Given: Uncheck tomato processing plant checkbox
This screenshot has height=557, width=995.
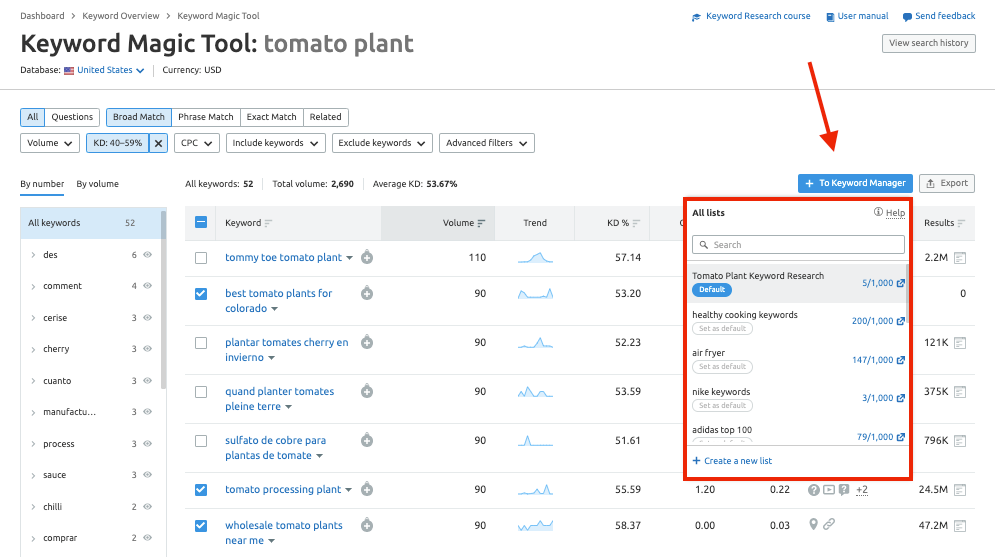Looking at the screenshot, I should pyautogui.click(x=201, y=490).
